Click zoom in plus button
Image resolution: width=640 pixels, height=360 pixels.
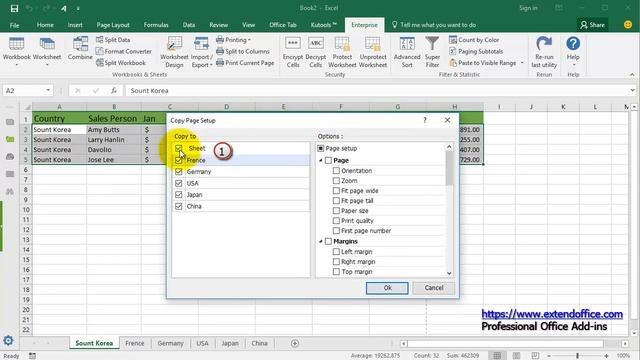click(606, 356)
